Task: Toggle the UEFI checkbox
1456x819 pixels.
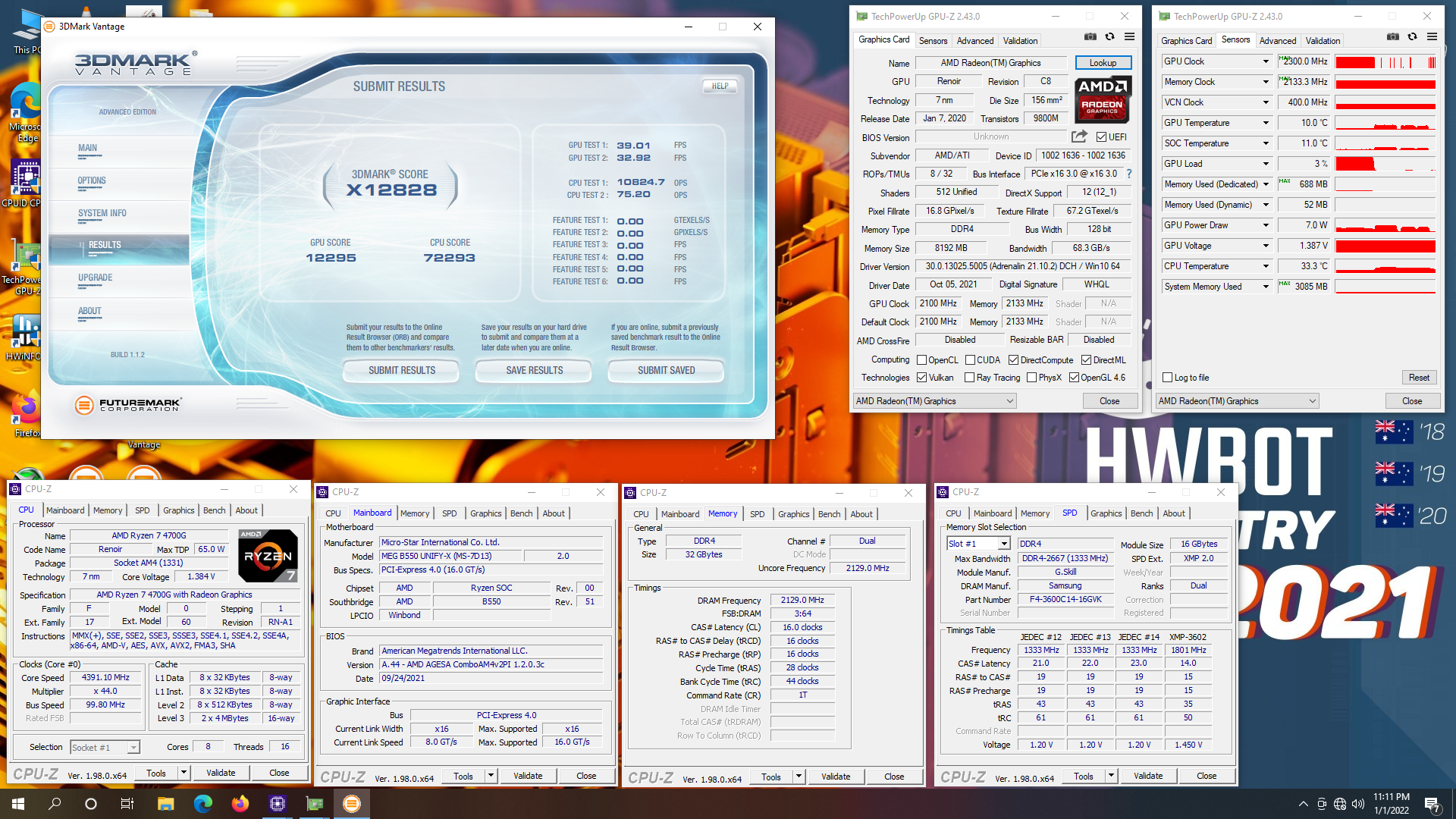Action: (x=1101, y=137)
